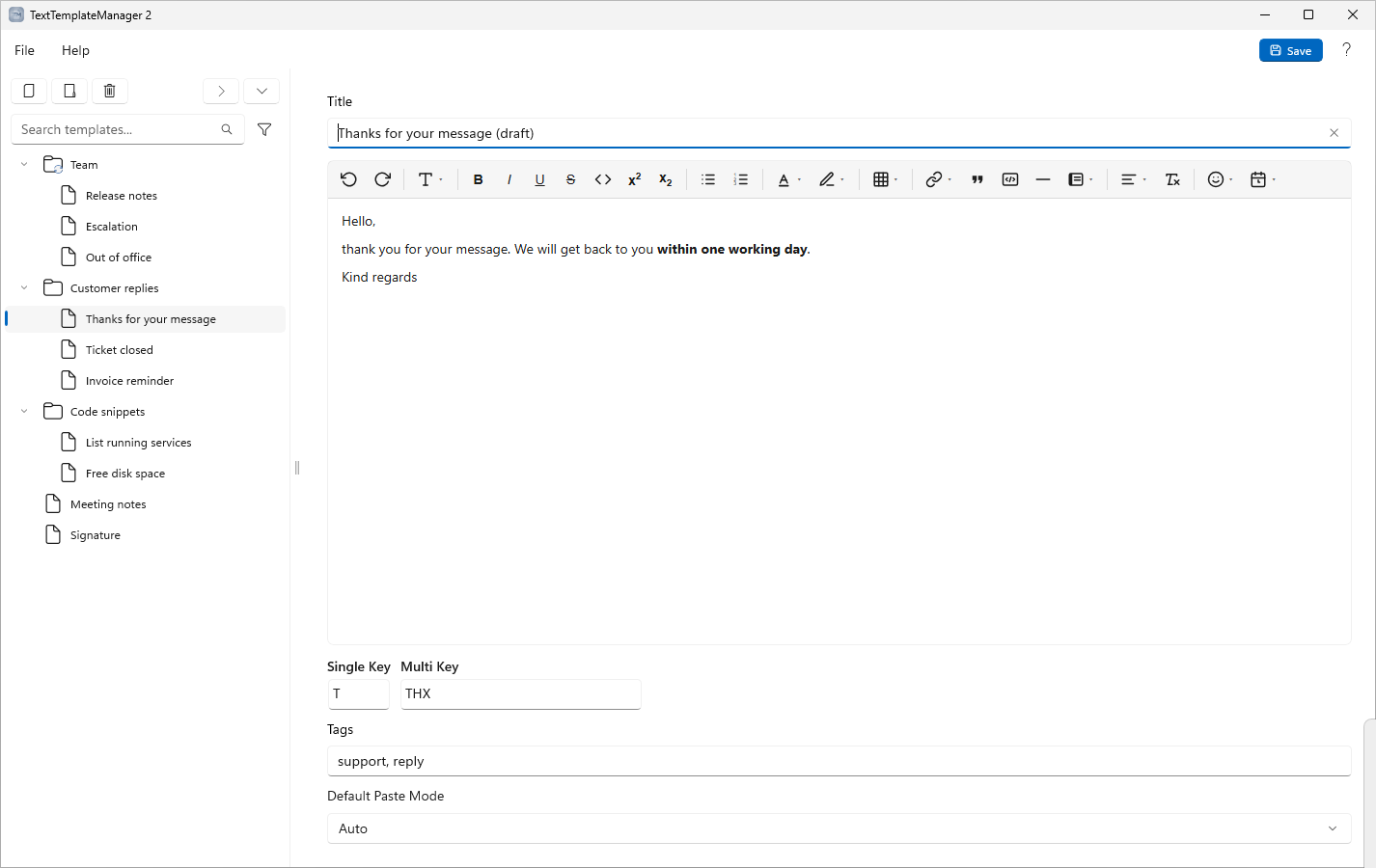Undo the last edit

pyautogui.click(x=349, y=179)
